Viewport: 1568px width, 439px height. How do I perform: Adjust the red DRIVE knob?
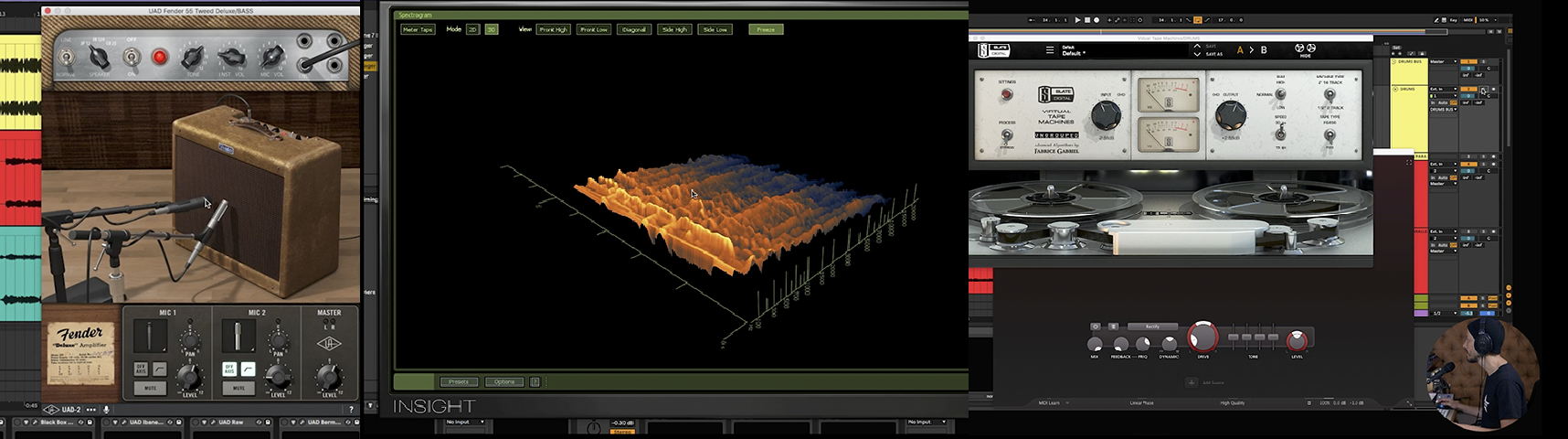tap(1203, 338)
